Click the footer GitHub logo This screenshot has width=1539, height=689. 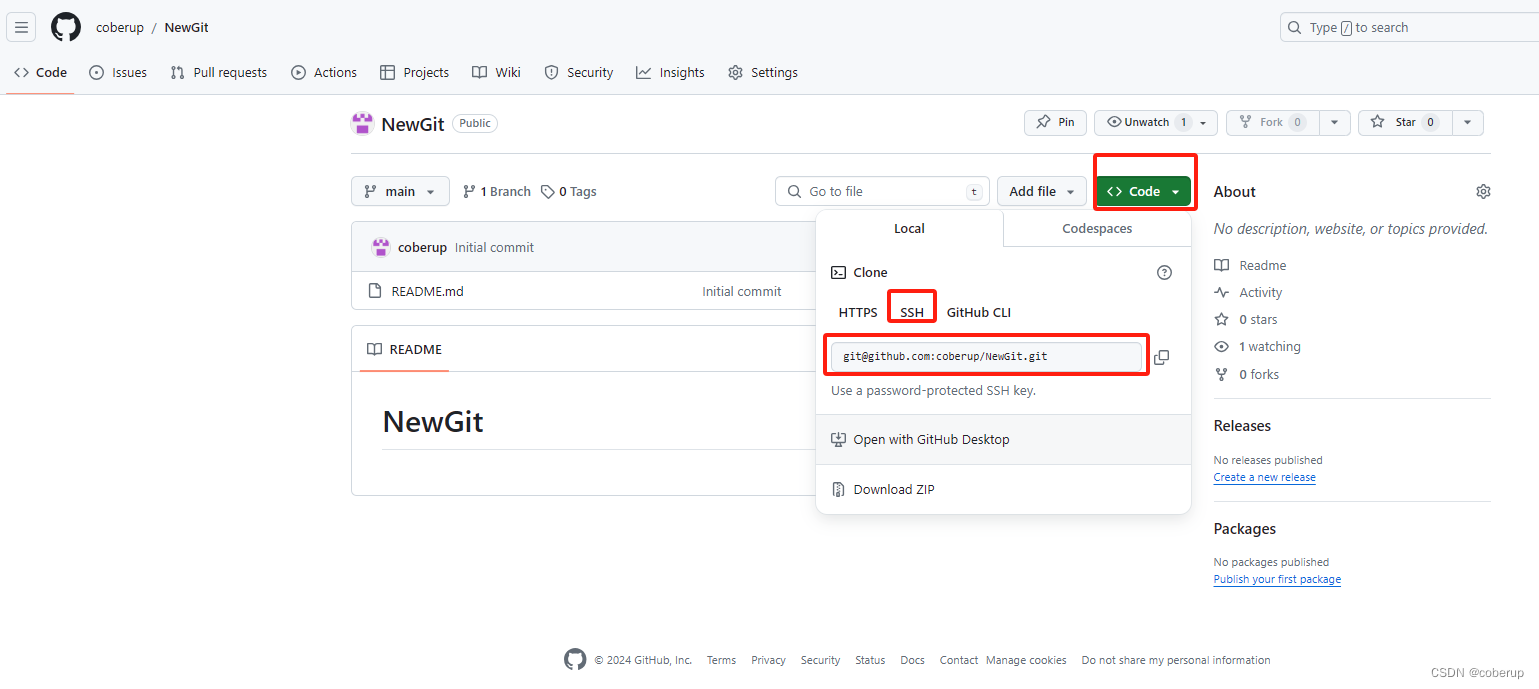coord(575,660)
